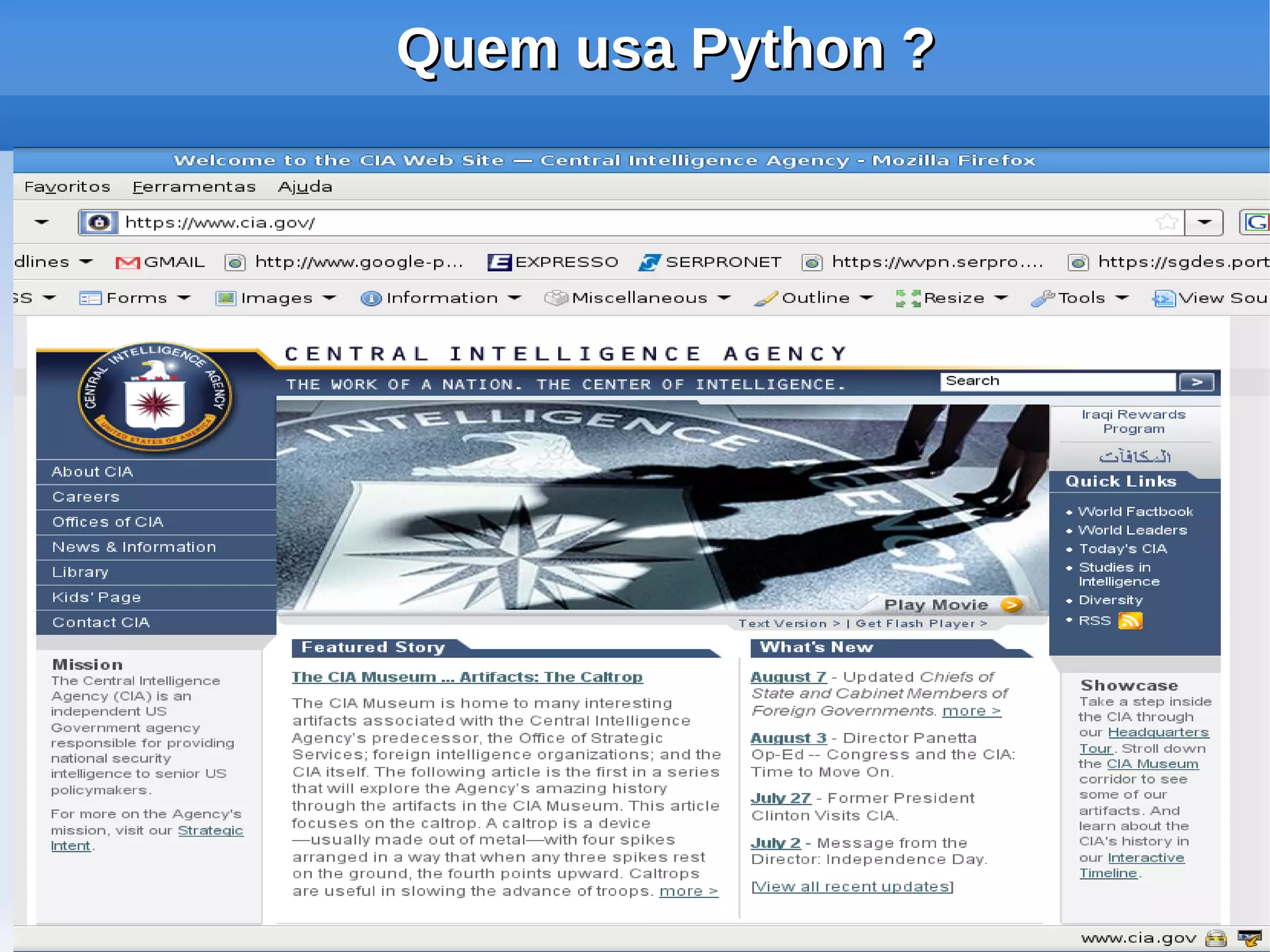Viewport: 1270px width, 952px height.
Task: Click the orange Play Movie arrow
Action: pyautogui.click(x=1011, y=605)
